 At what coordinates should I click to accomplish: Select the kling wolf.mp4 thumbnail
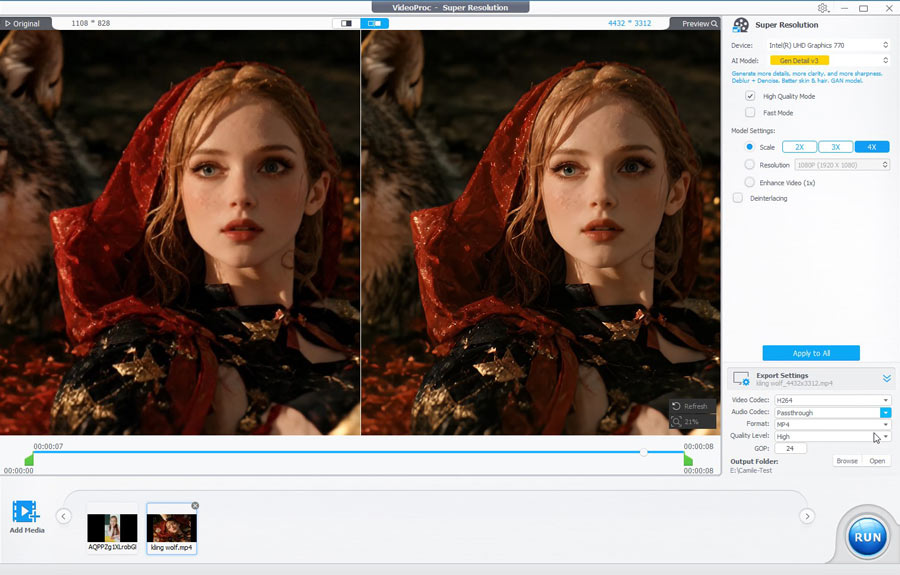(172, 527)
